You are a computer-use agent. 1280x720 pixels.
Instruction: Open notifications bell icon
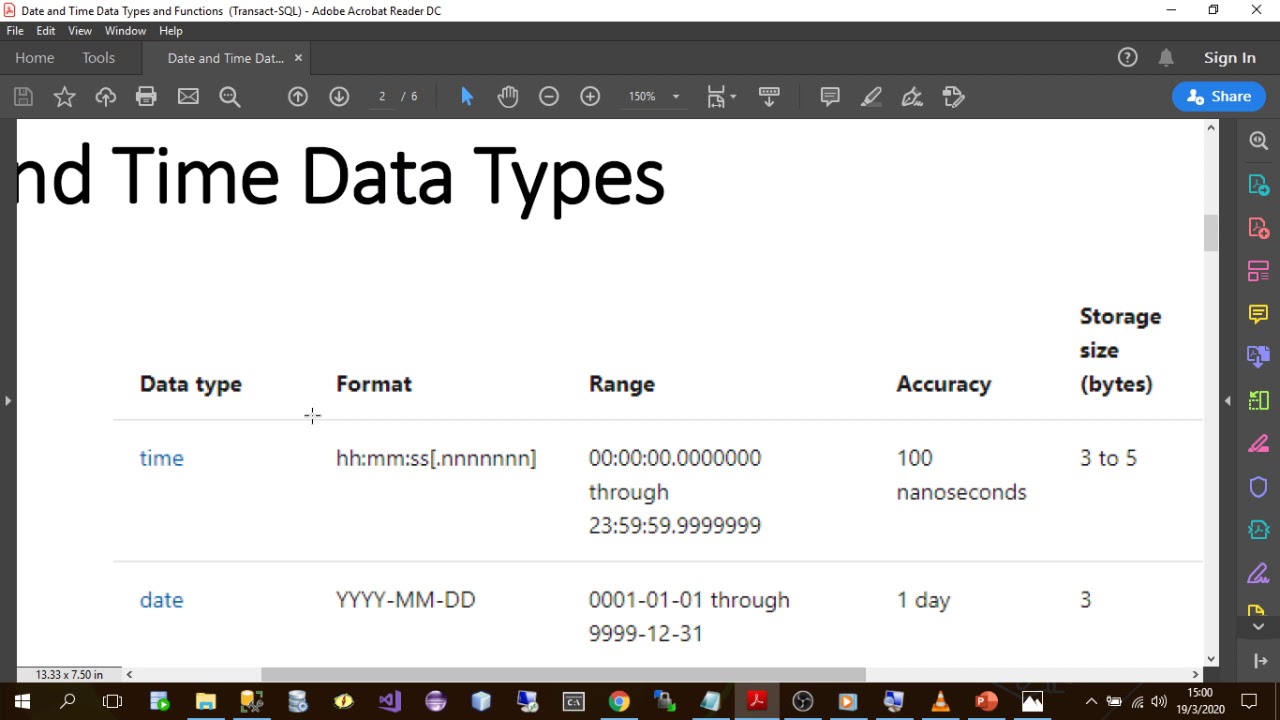point(1166,58)
